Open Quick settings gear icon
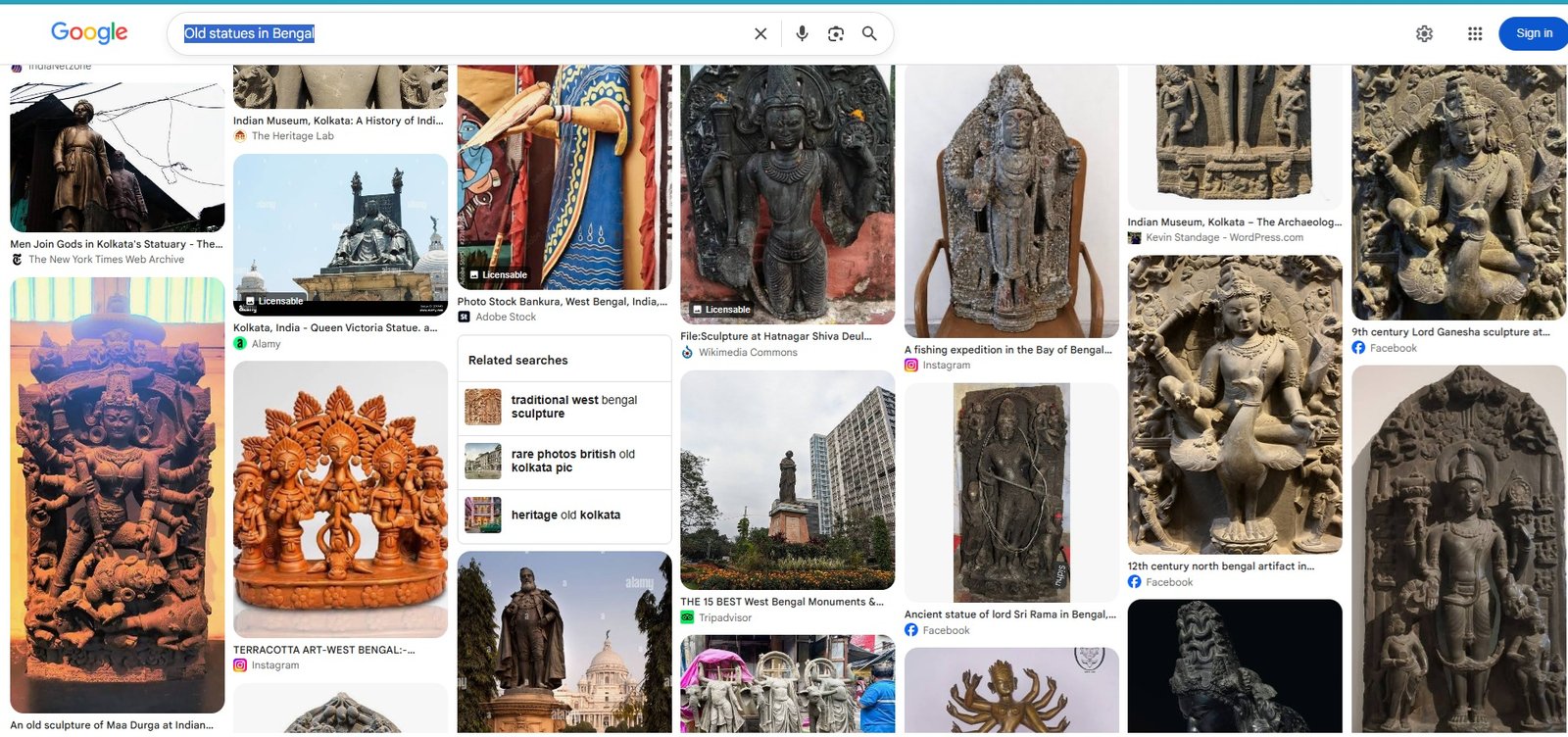The width and height of the screenshot is (1568, 737). click(x=1424, y=33)
